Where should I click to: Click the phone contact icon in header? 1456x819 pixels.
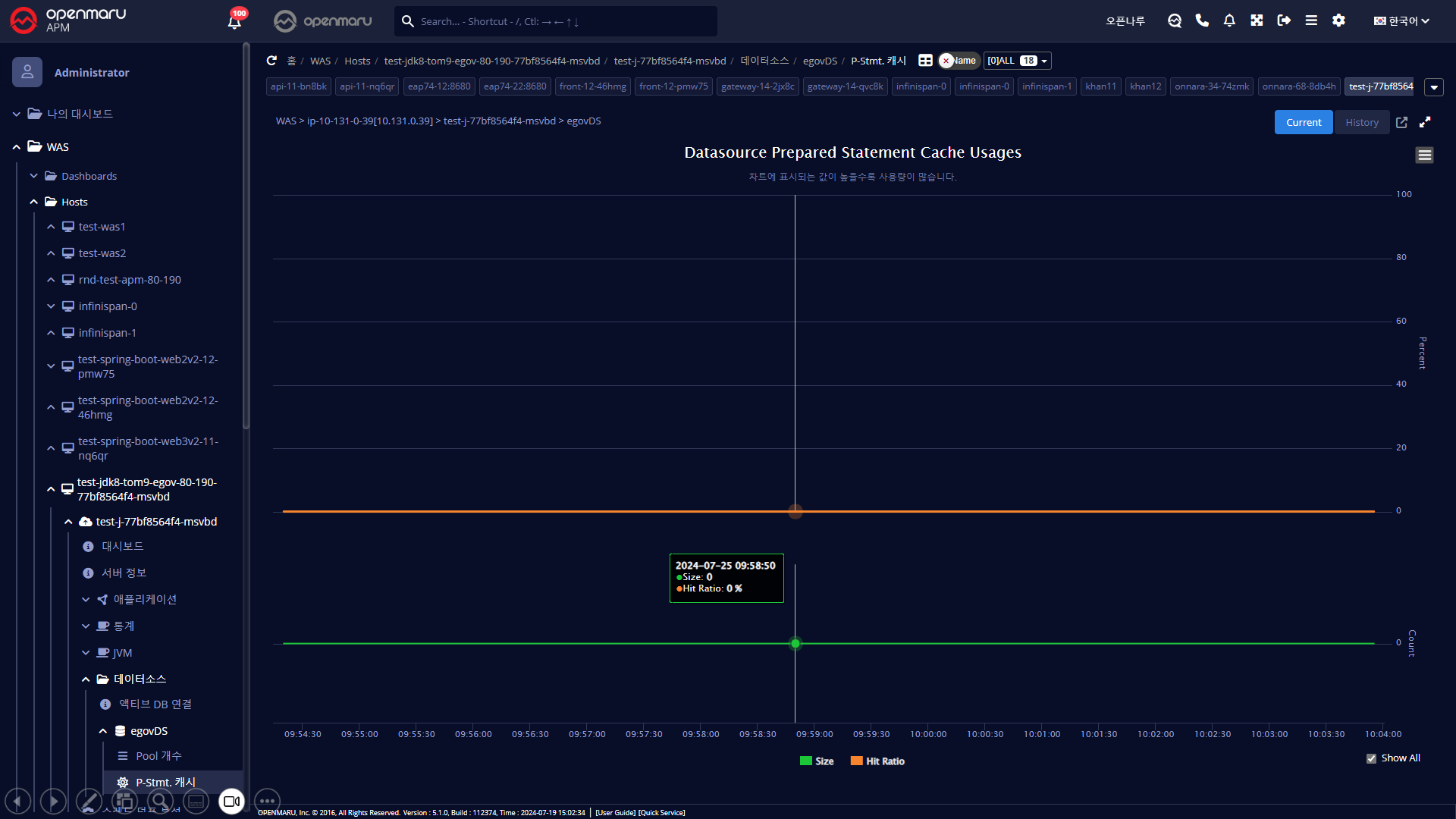[1202, 20]
